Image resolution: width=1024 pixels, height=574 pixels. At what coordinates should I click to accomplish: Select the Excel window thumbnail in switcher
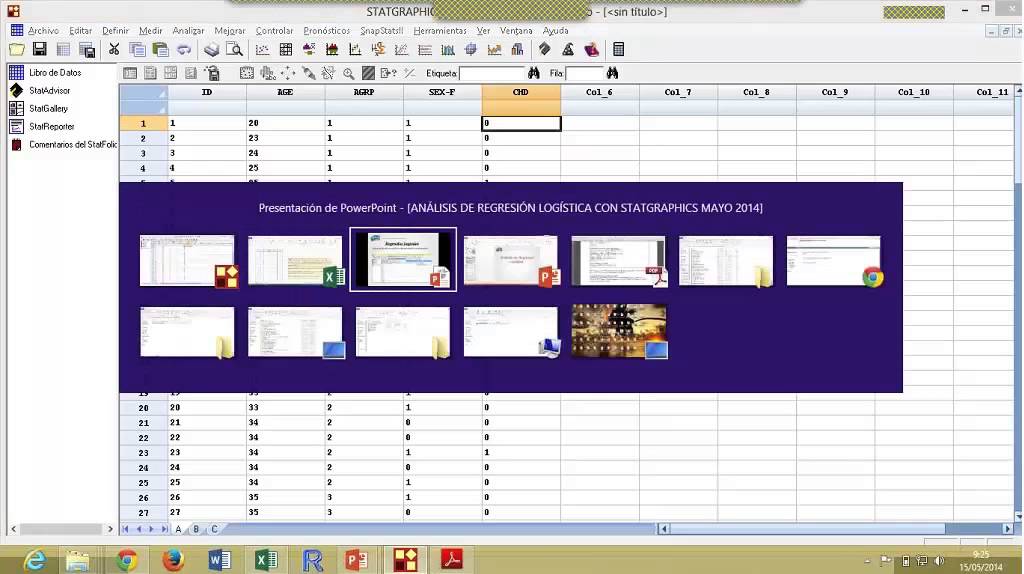[295, 261]
